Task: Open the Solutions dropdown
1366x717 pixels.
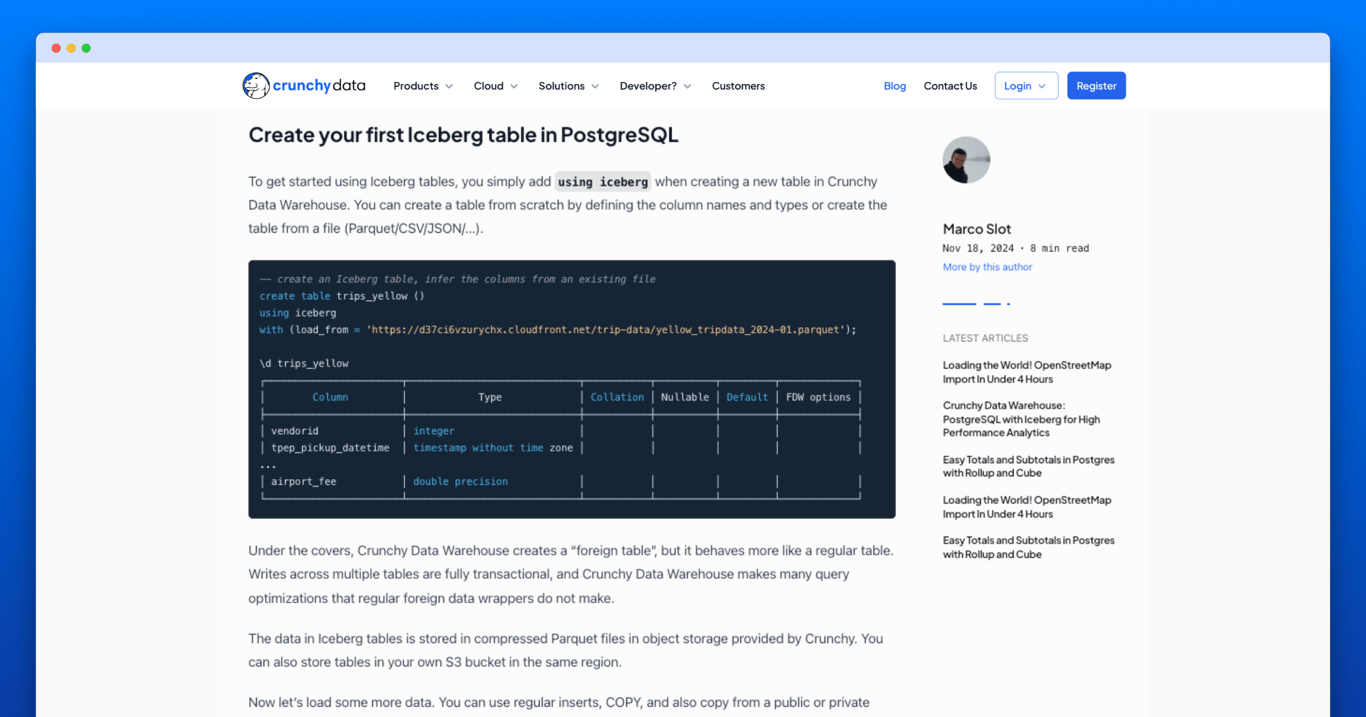Action: (569, 86)
